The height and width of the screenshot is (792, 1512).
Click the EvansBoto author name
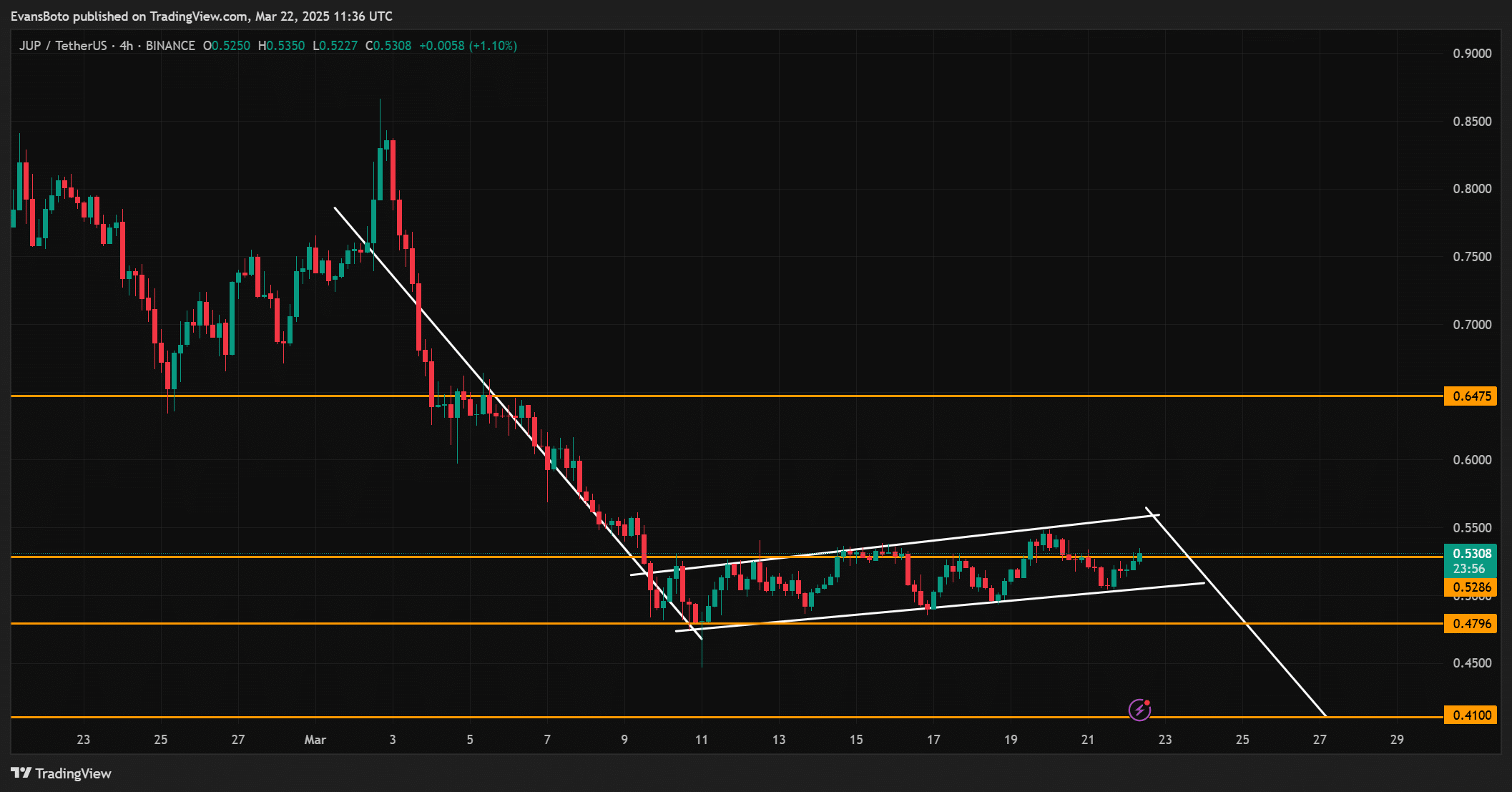[39, 16]
